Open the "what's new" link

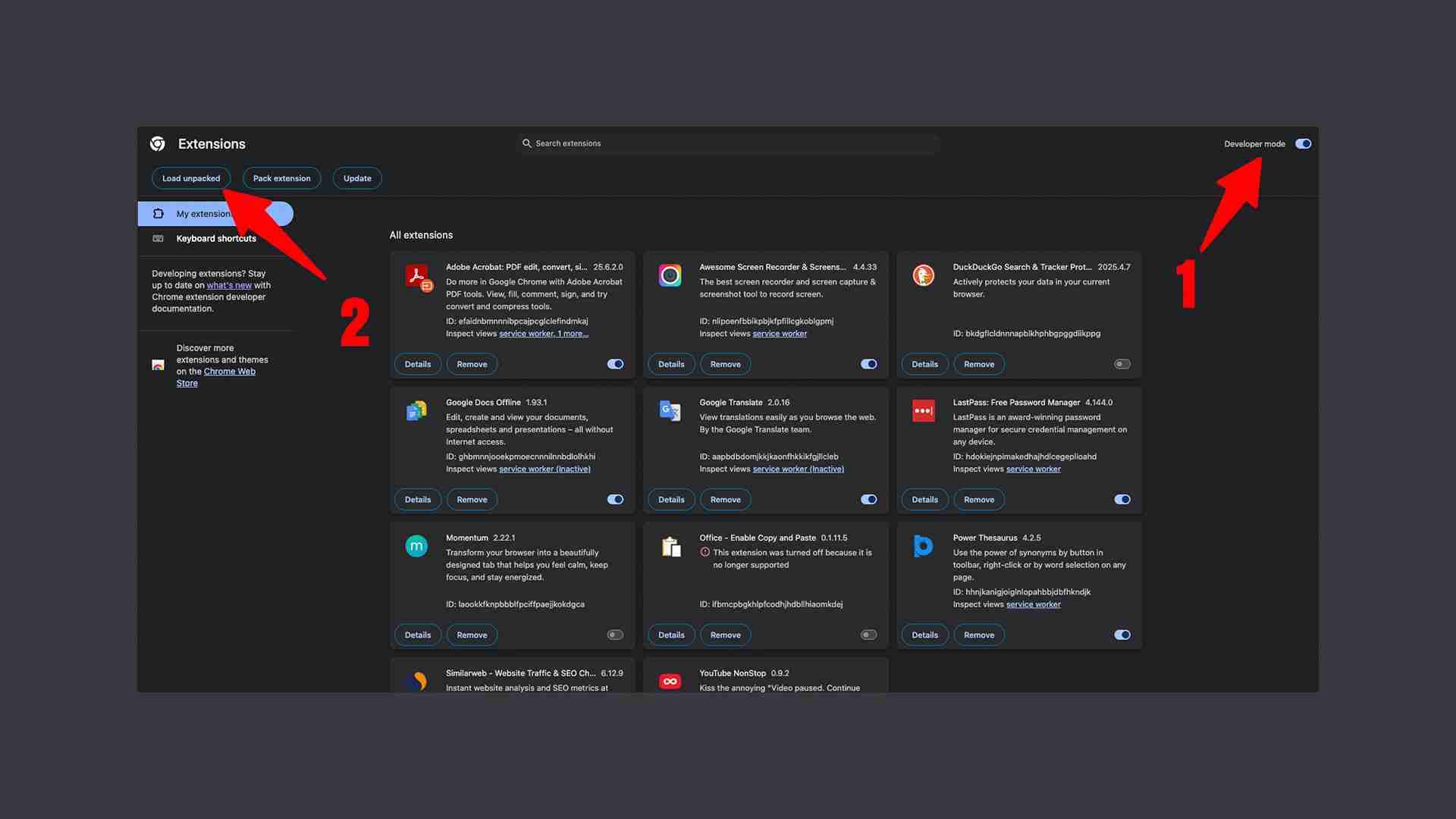click(229, 285)
